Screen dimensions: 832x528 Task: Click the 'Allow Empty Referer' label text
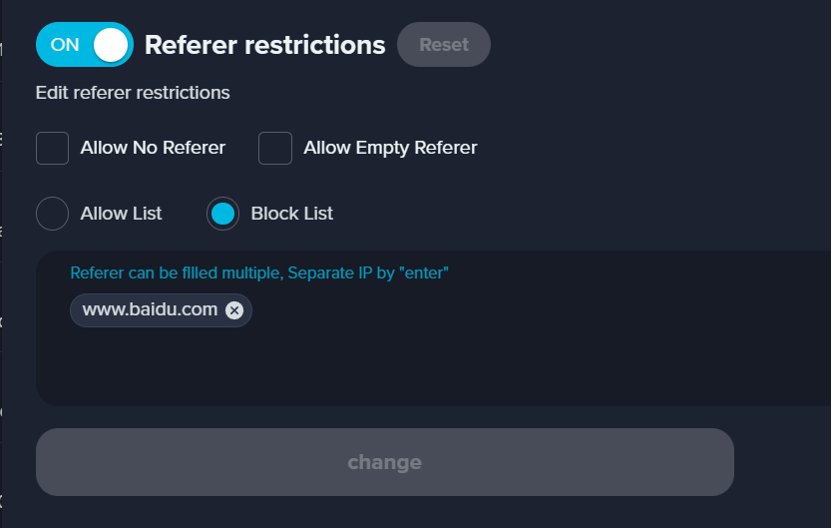[x=390, y=148]
